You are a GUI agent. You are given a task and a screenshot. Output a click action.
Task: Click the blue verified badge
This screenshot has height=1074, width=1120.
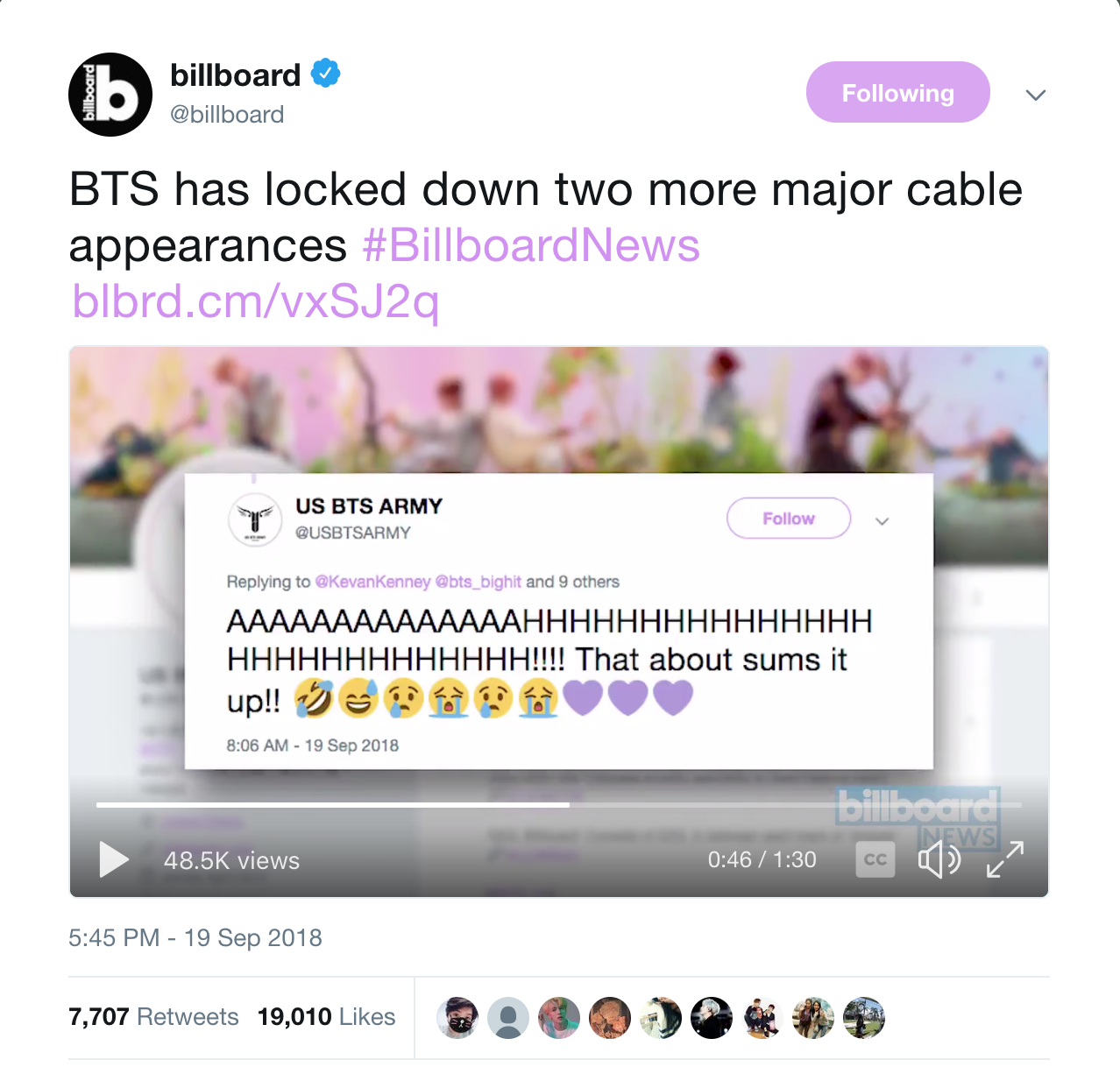click(326, 74)
